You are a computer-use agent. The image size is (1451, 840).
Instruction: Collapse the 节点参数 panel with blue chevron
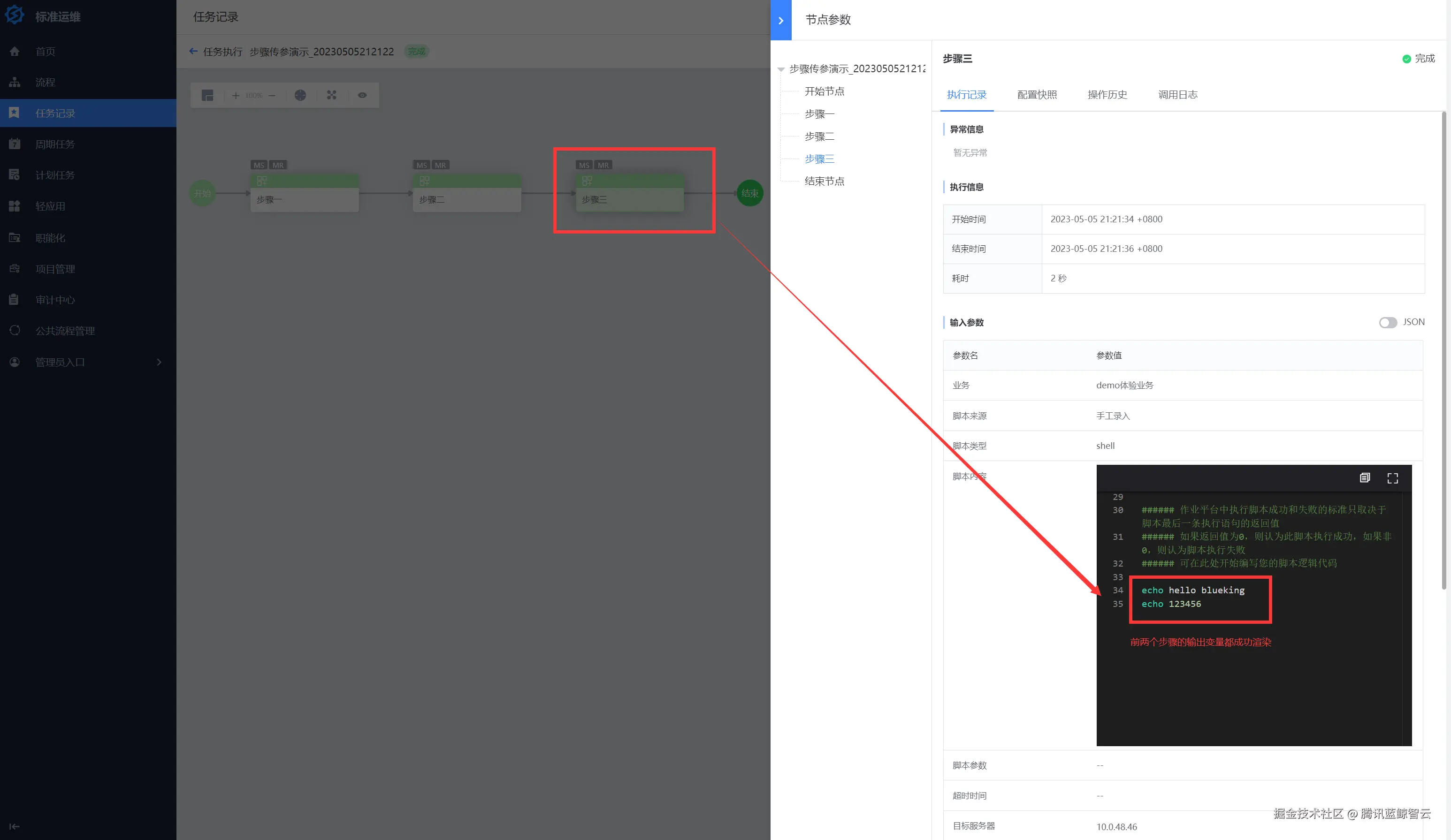[x=781, y=20]
